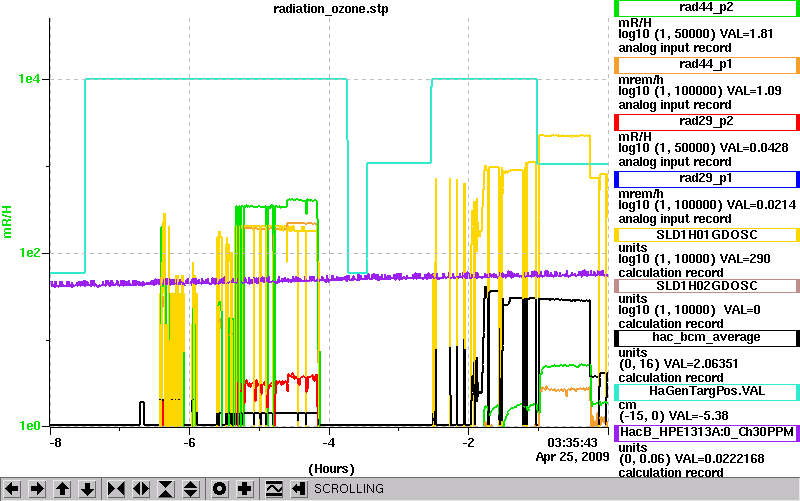
Task: Select the hac_bcm_average legend entry
Action: click(x=707, y=337)
